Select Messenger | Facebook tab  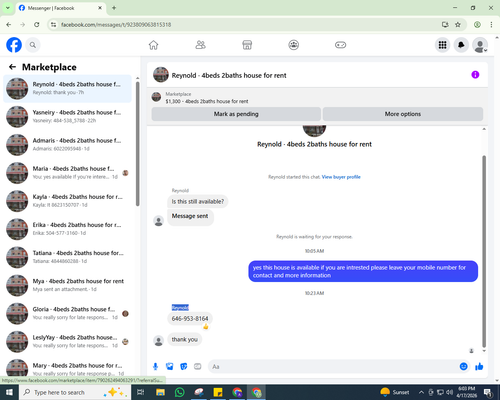(x=61, y=8)
